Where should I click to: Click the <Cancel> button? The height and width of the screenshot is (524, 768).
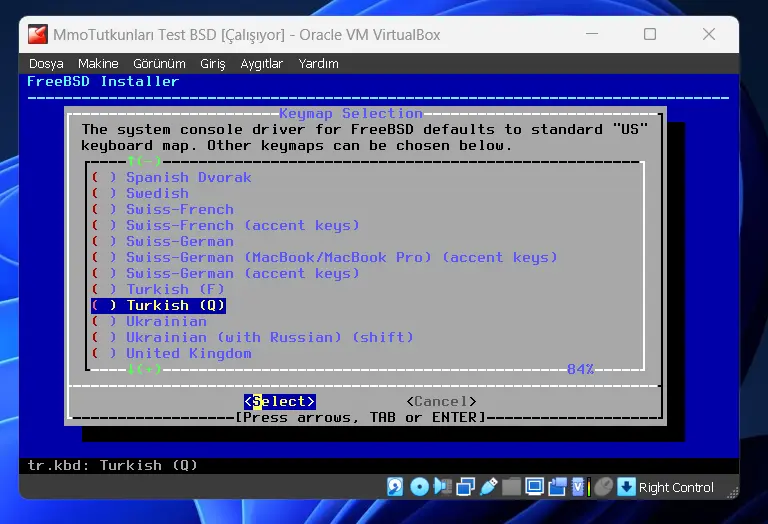[441, 402]
